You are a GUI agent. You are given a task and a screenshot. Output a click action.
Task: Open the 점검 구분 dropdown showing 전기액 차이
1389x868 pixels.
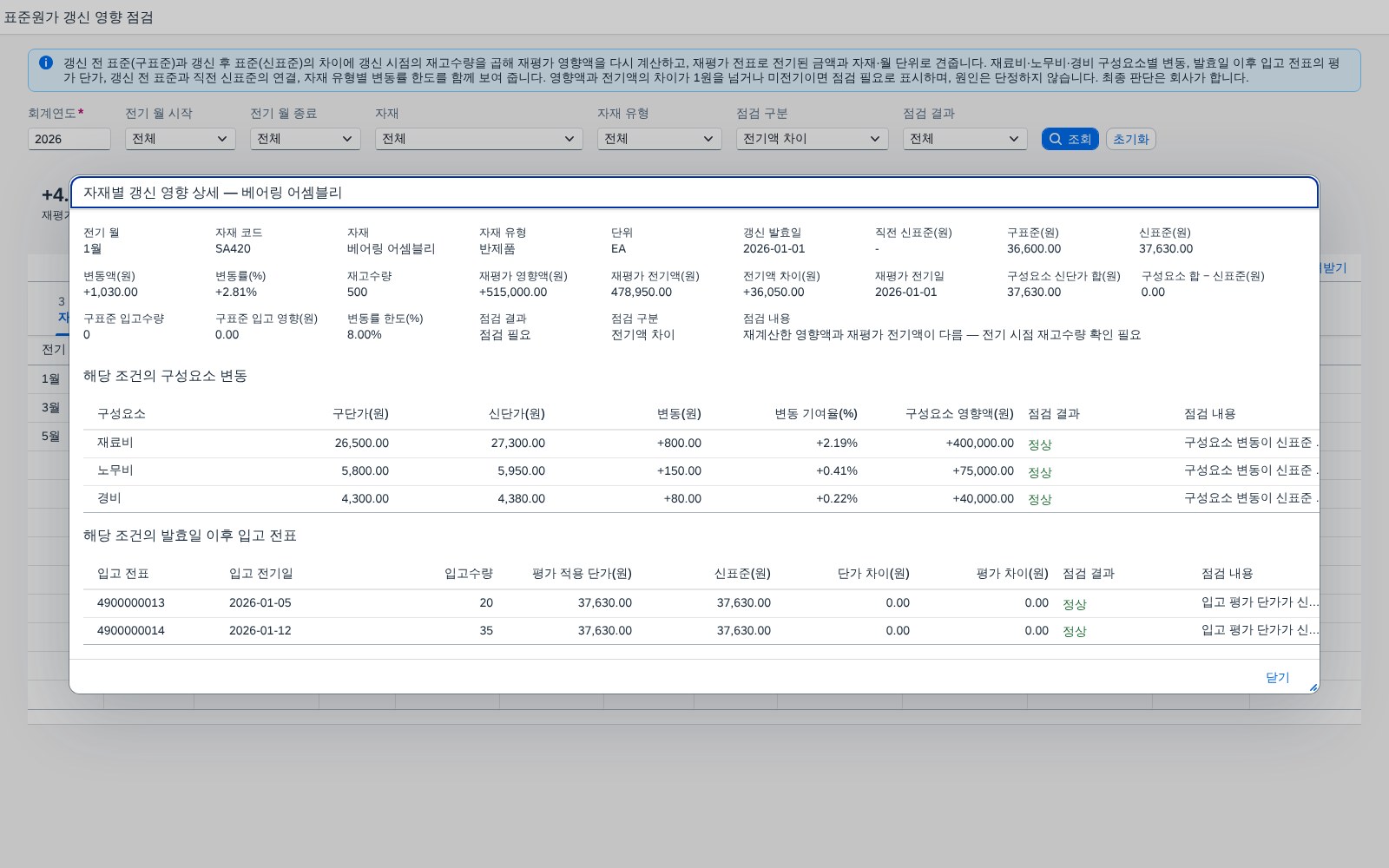coord(812,139)
